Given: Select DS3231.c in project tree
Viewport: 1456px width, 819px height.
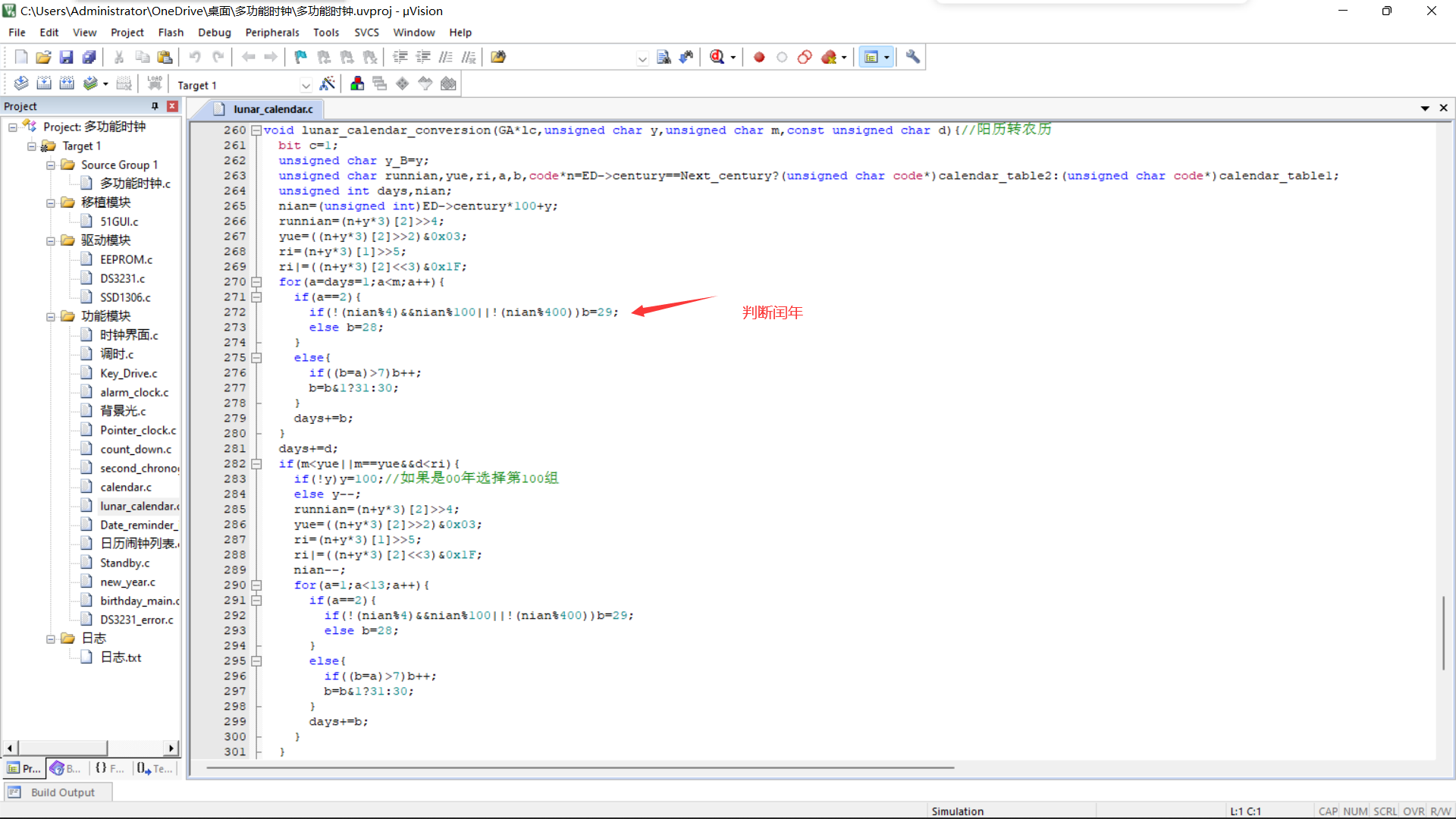Looking at the screenshot, I should [x=122, y=278].
